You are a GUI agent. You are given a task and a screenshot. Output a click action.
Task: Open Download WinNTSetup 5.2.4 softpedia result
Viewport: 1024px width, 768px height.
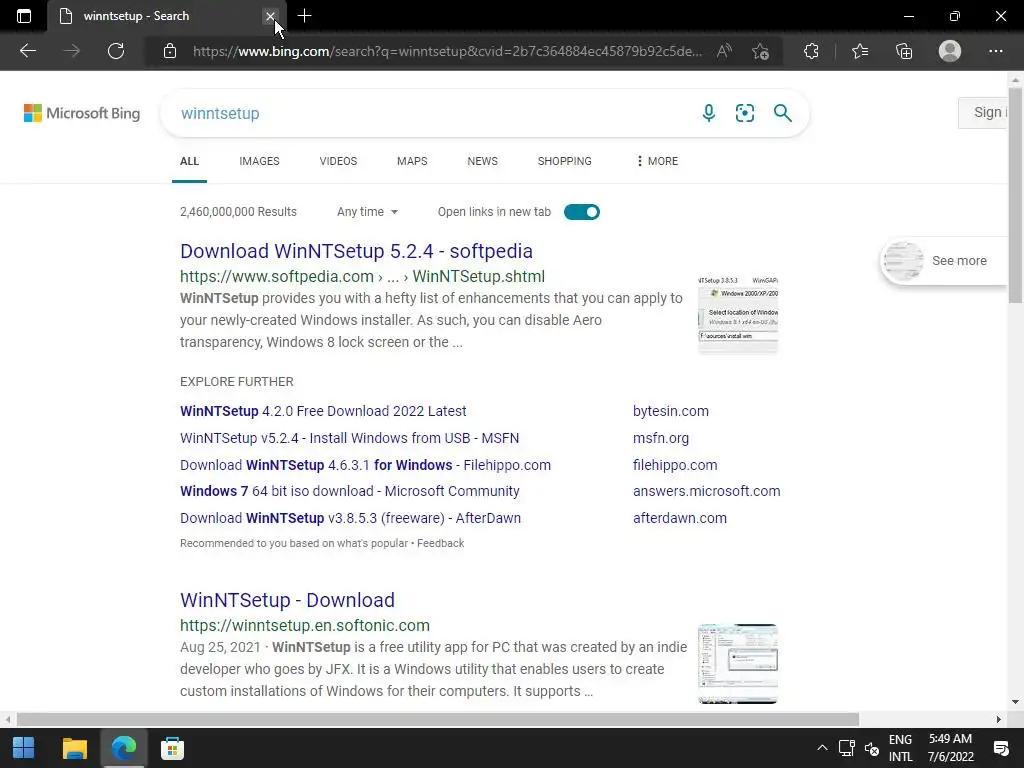click(357, 251)
